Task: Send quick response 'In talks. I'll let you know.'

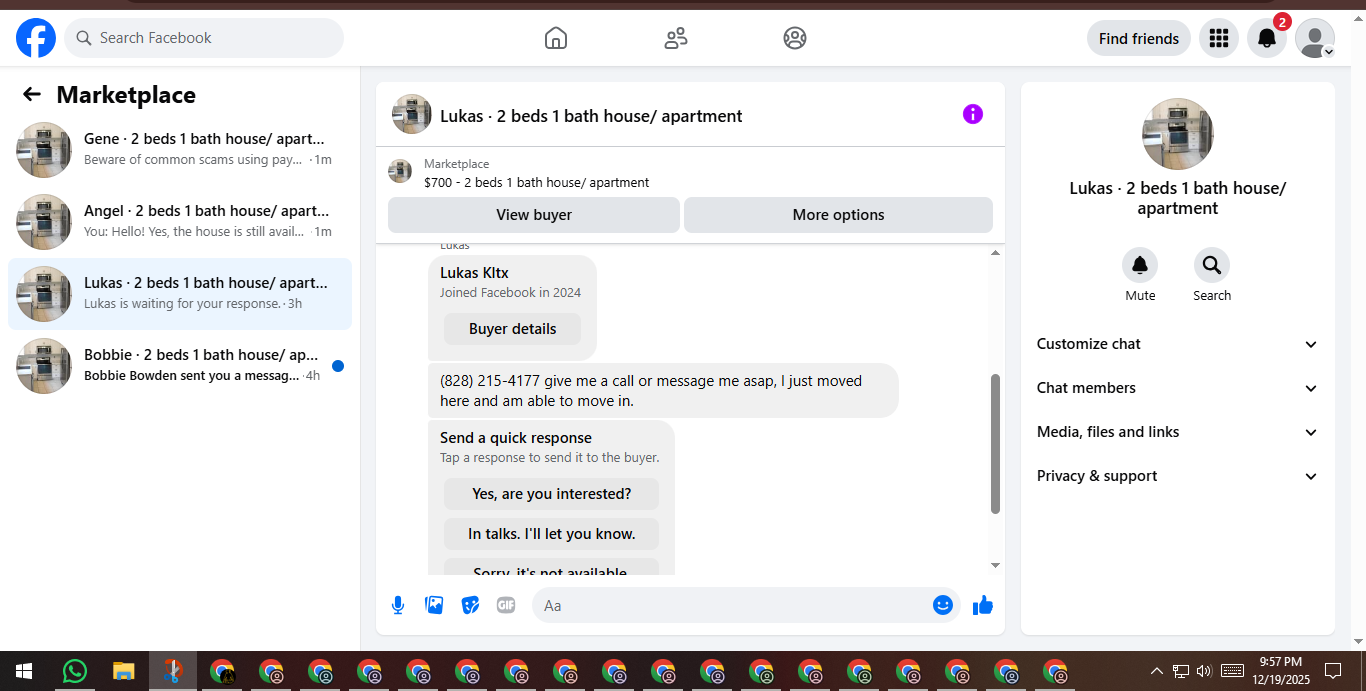Action: tap(552, 534)
